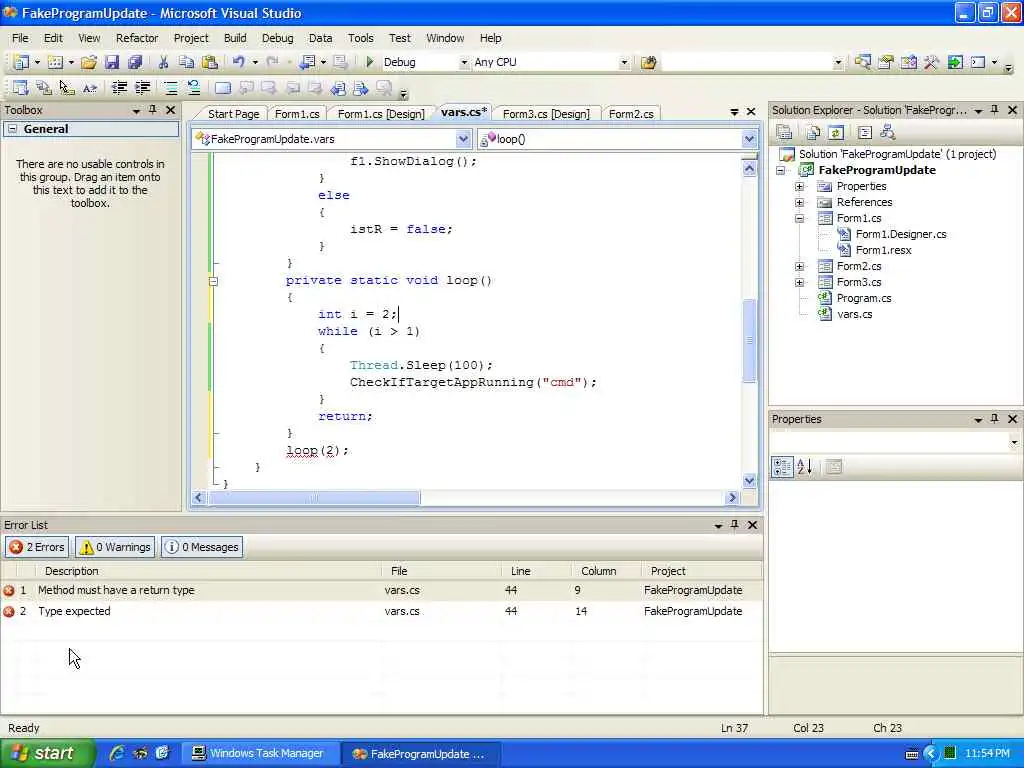This screenshot has width=1024, height=768.
Task: Toggle the 2 Errors filter
Action: point(37,547)
